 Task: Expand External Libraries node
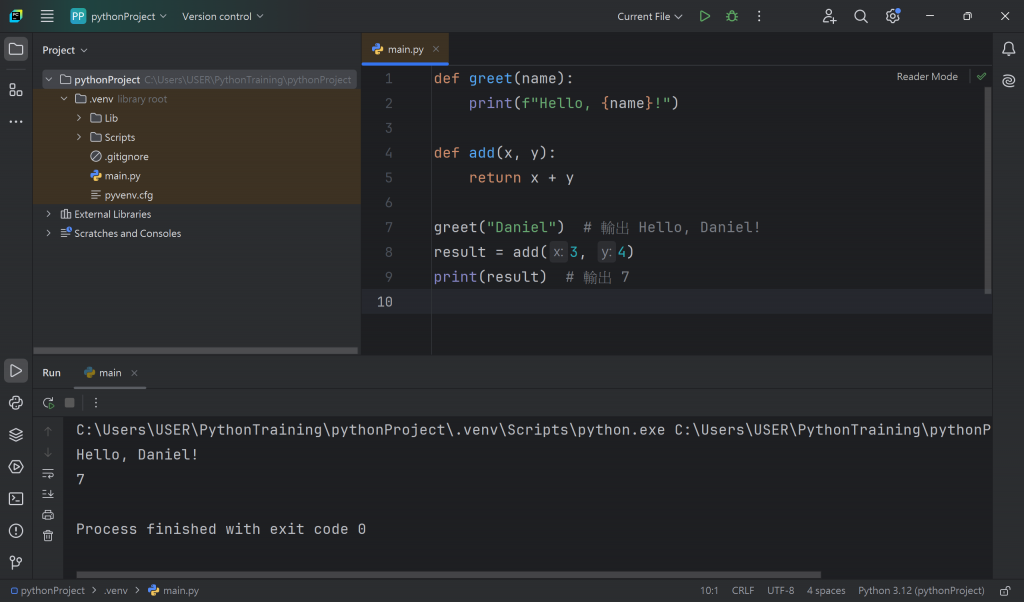[48, 214]
